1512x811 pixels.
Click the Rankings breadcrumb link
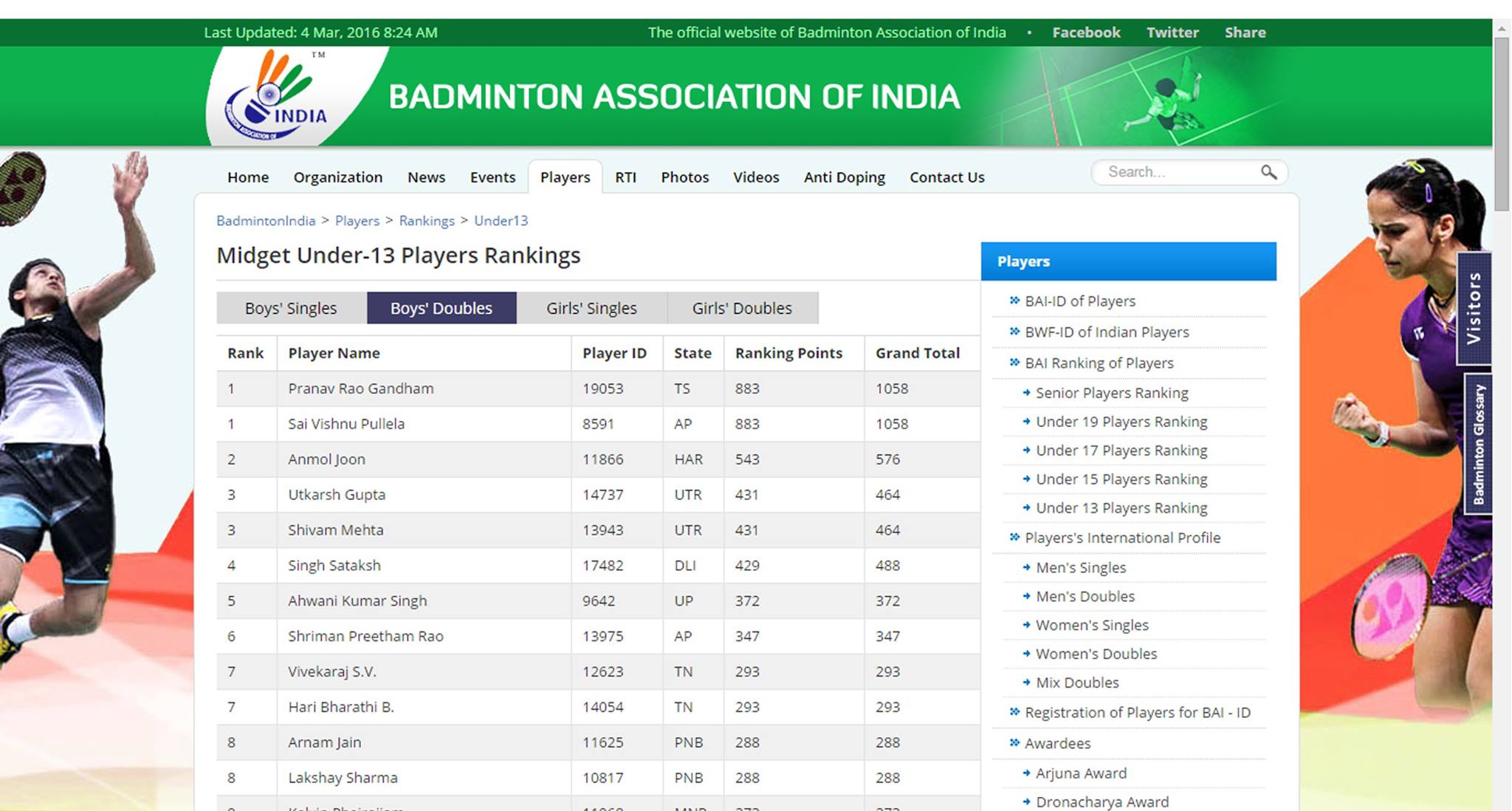(427, 221)
